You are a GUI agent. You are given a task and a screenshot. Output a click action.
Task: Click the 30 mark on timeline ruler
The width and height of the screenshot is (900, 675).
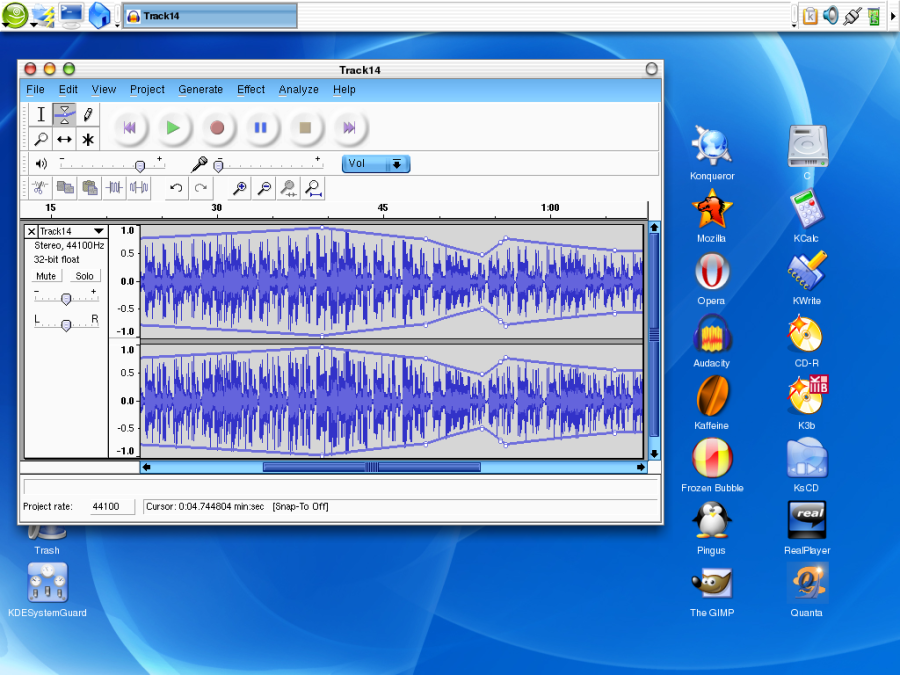(216, 208)
